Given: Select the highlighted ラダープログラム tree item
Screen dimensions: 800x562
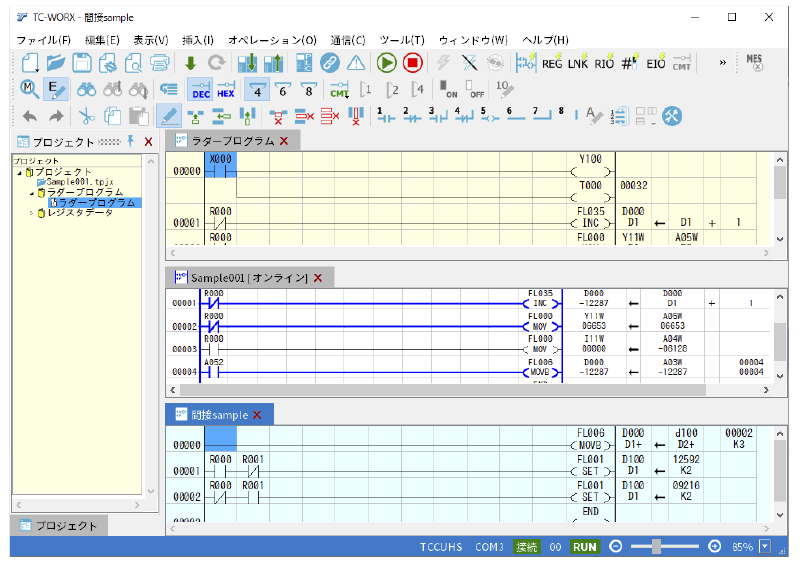Looking at the screenshot, I should [x=95, y=203].
